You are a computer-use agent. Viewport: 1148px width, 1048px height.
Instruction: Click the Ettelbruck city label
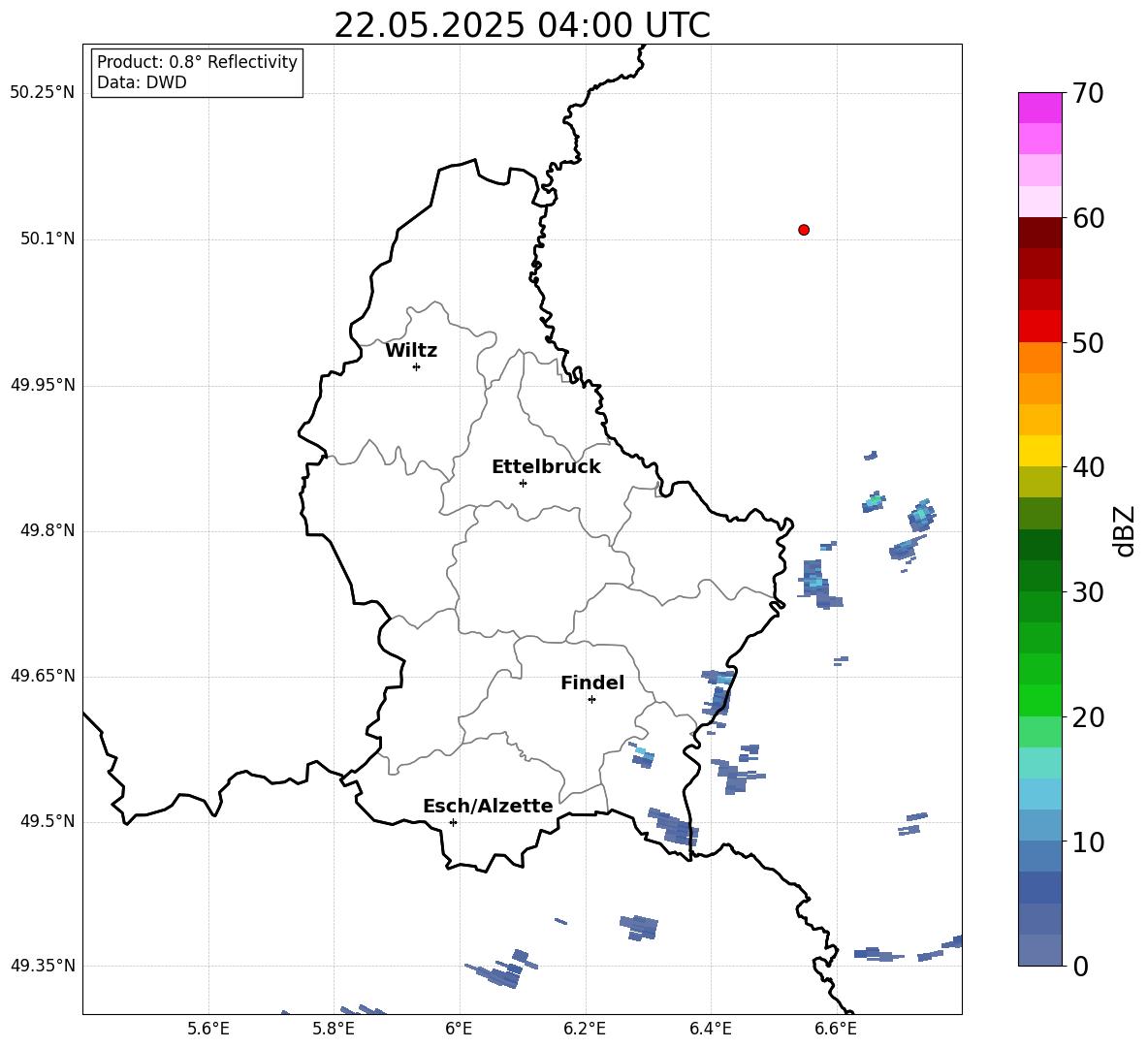coord(546,467)
